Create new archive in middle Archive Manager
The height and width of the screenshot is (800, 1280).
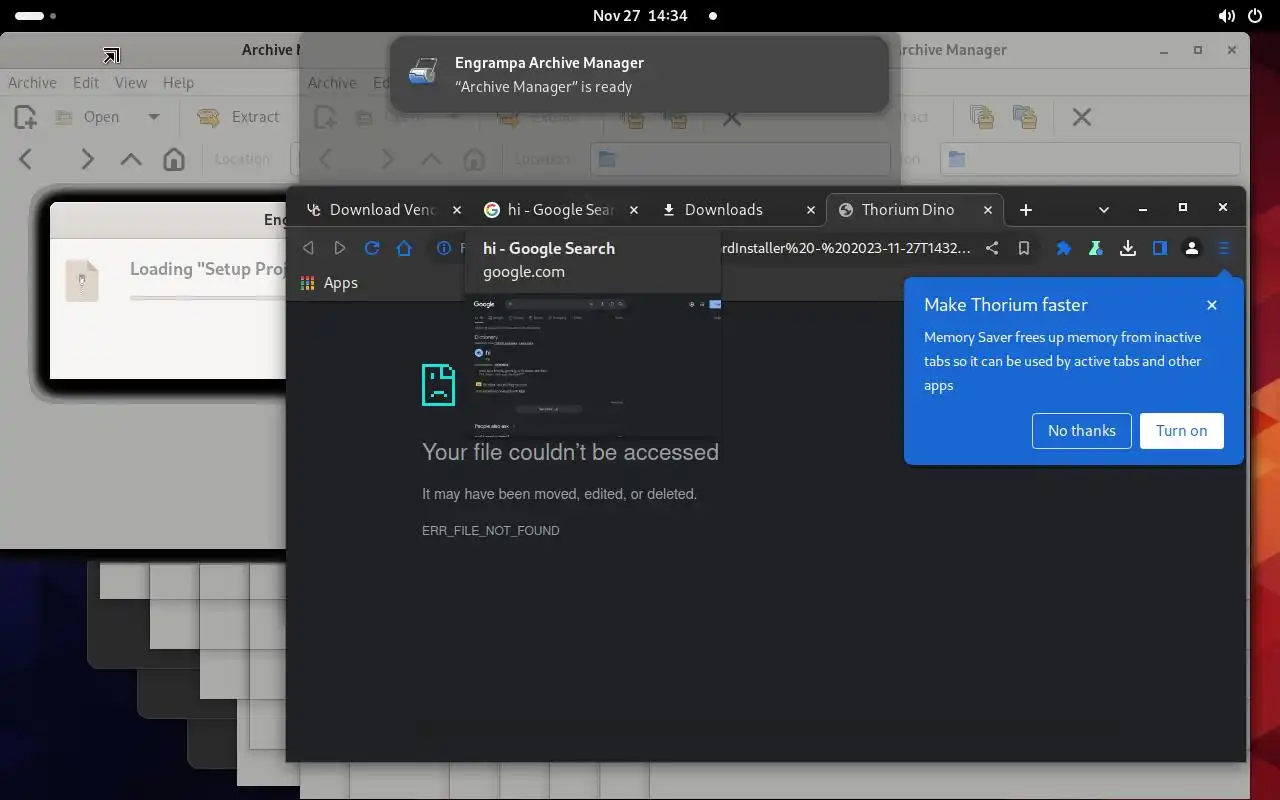[325, 117]
